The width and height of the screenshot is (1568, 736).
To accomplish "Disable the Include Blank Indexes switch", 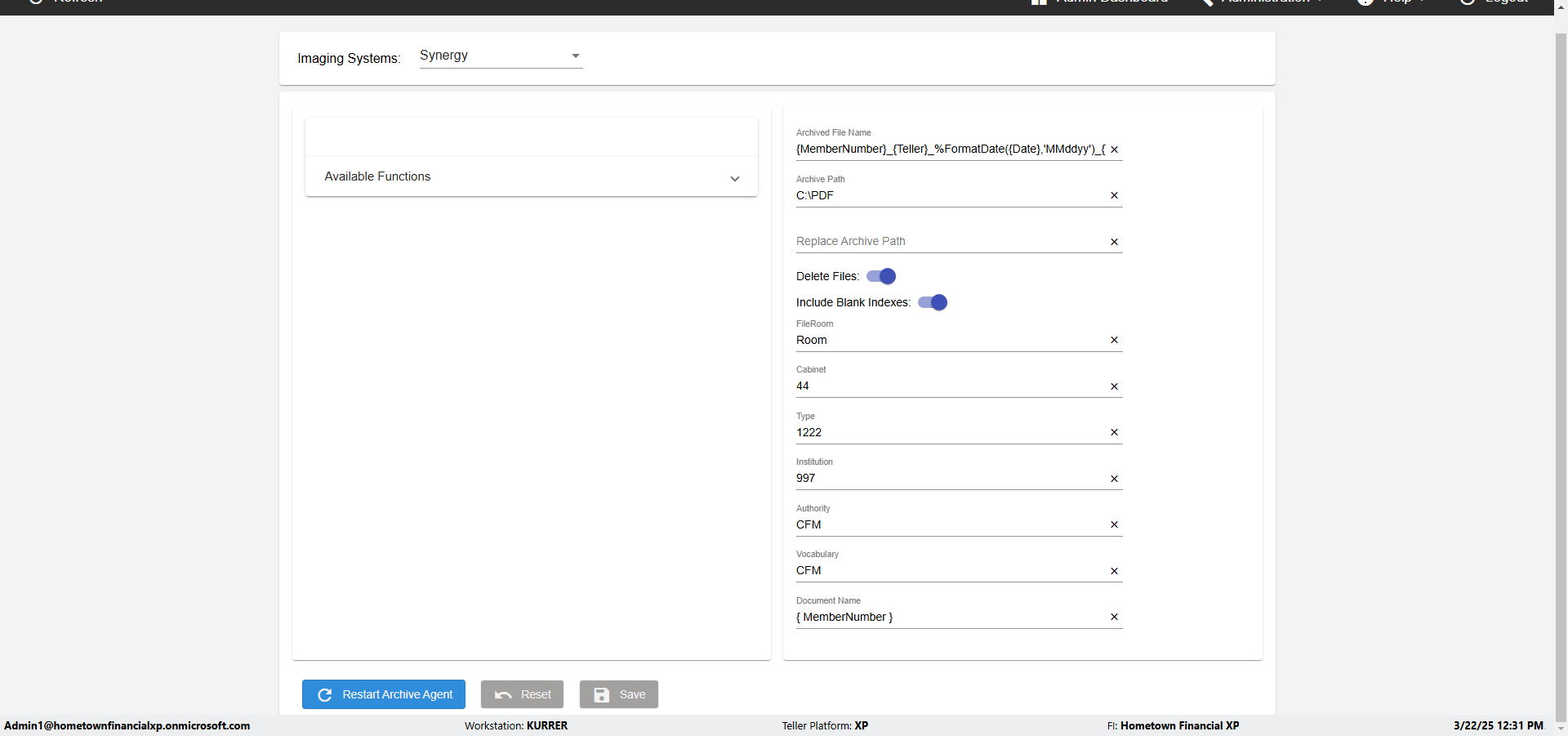I will pyautogui.click(x=933, y=302).
